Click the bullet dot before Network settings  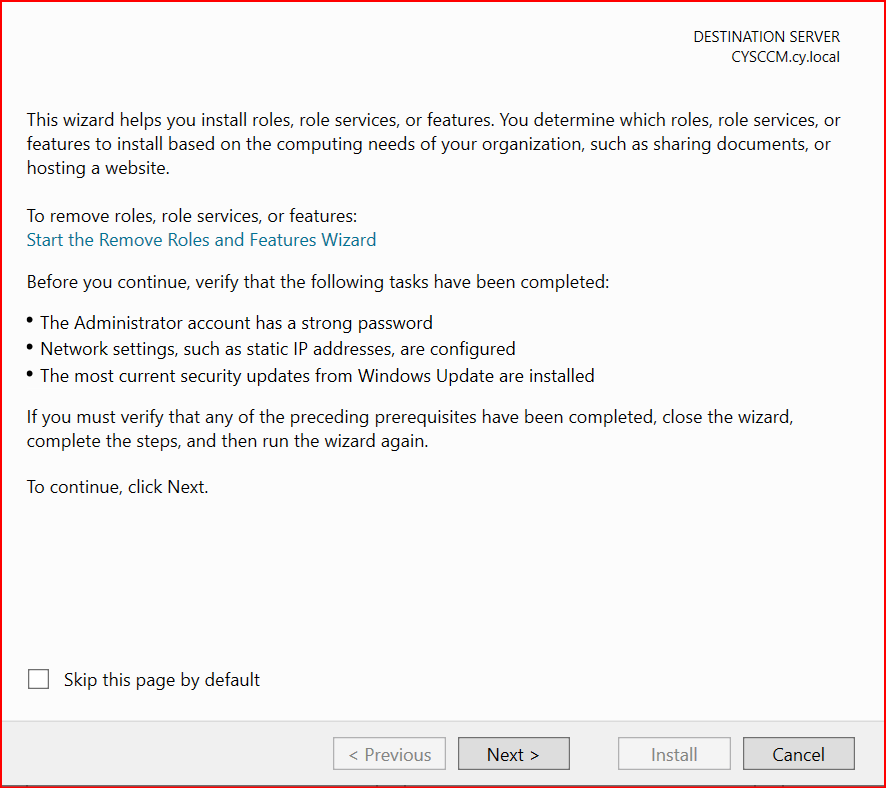pos(31,347)
